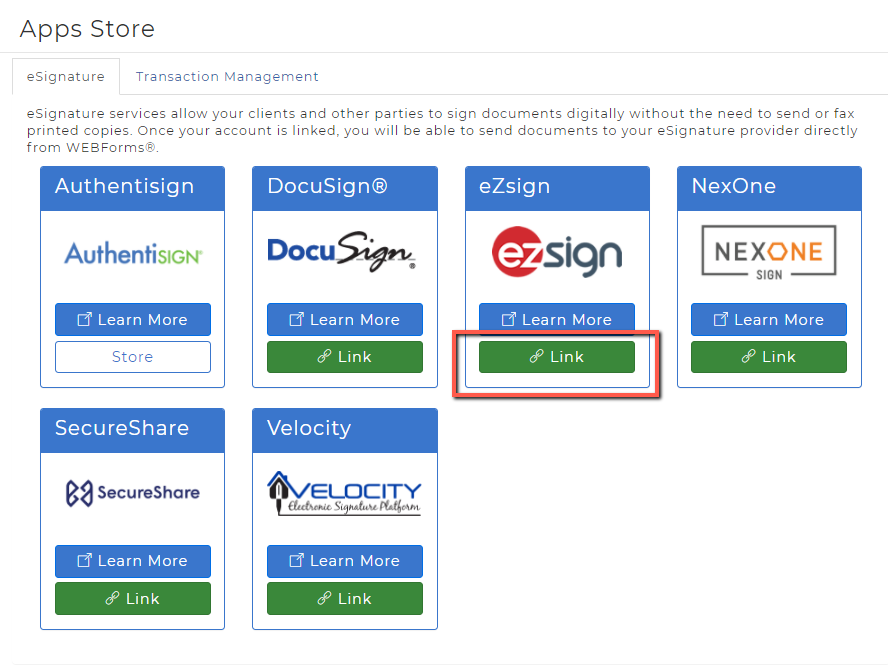The image size is (888, 665).
Task: Open the eSignature tab
Action: (x=66, y=76)
